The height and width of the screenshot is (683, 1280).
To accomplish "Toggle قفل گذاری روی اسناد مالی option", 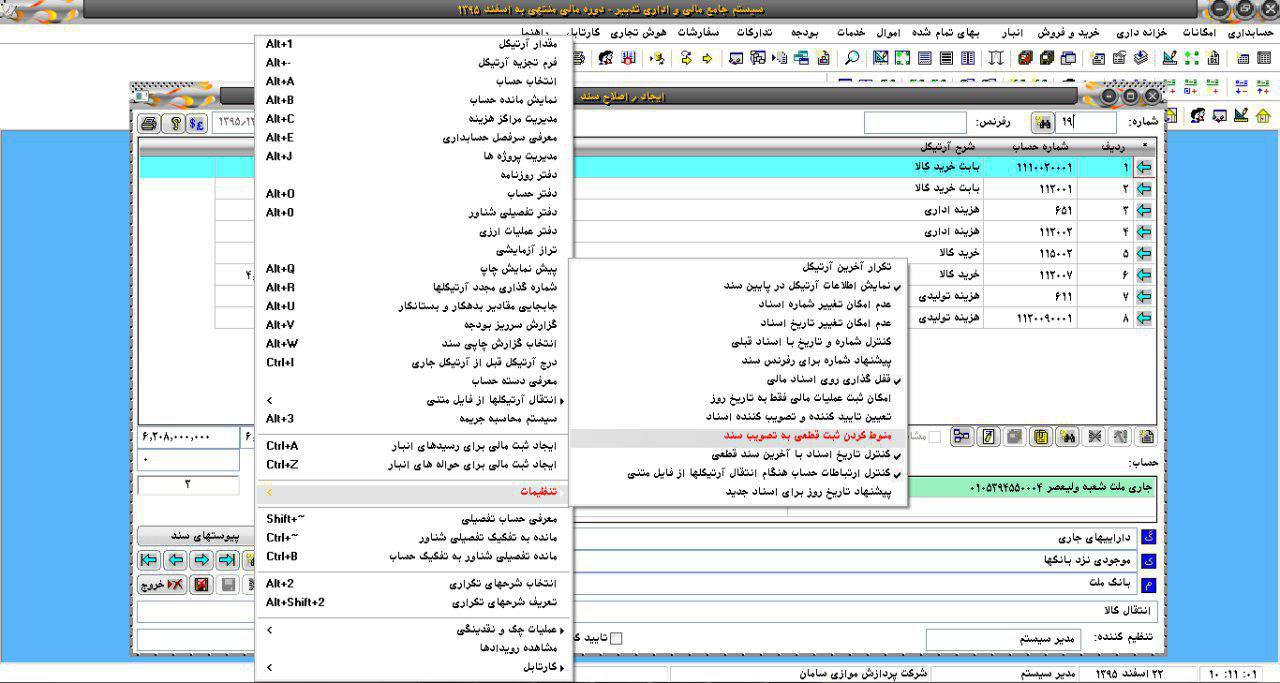I will (x=738, y=380).
